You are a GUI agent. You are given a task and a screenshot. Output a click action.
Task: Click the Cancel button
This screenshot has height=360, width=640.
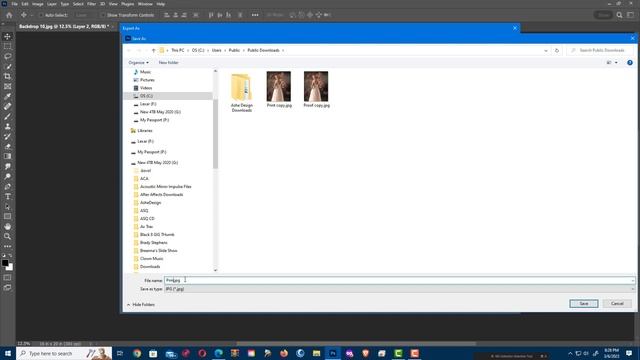617,304
